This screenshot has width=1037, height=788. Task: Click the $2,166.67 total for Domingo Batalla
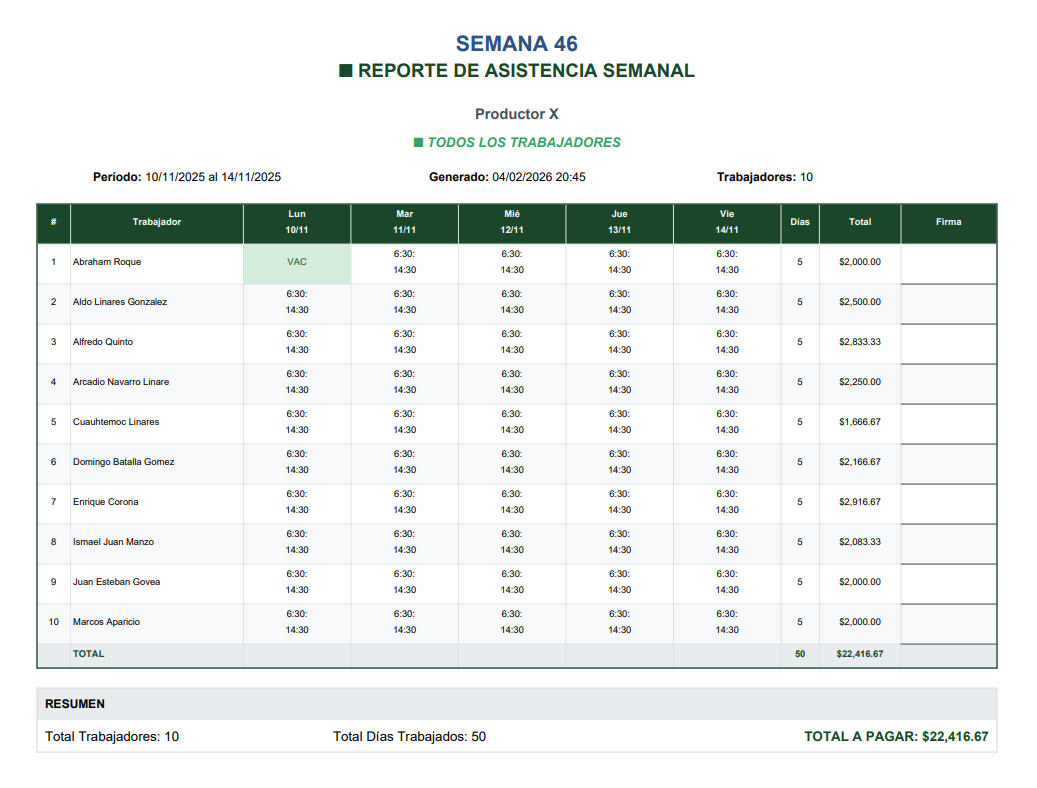(860, 462)
